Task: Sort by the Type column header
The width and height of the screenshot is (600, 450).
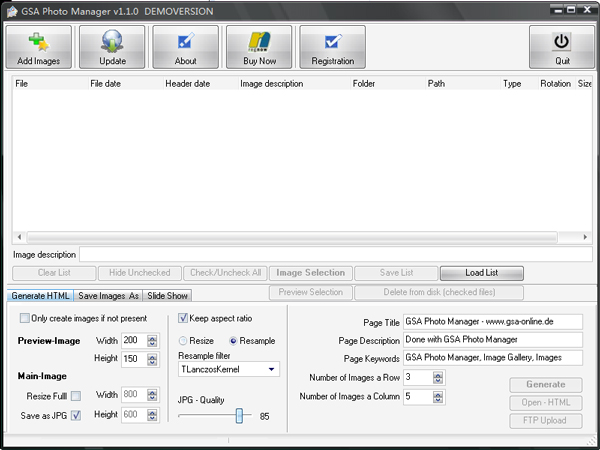Action: 519,83
